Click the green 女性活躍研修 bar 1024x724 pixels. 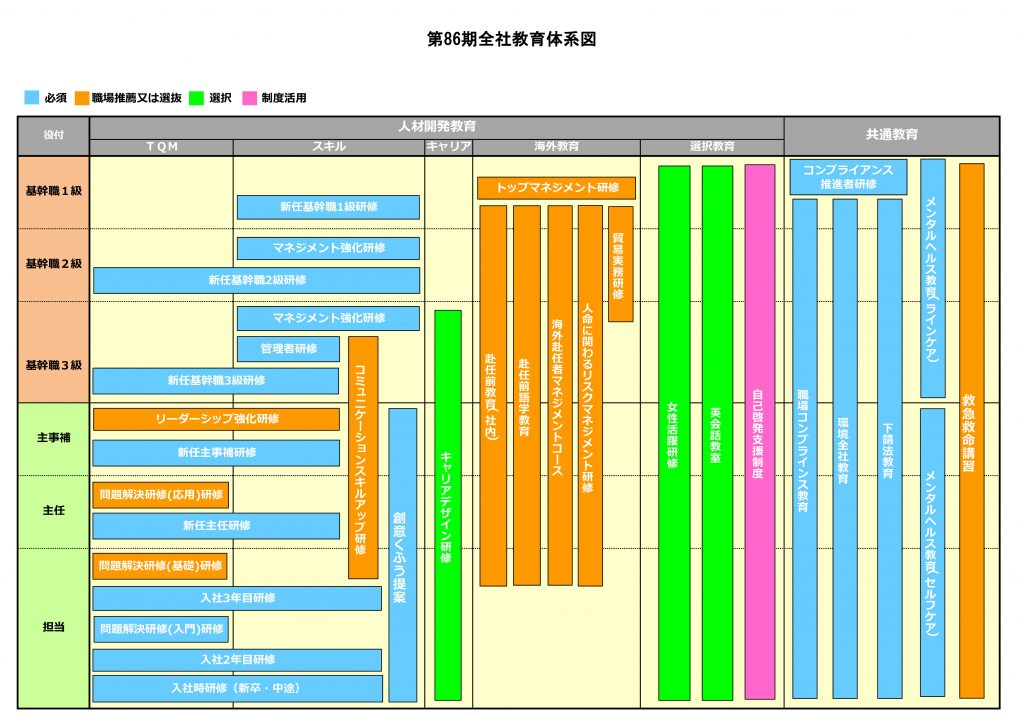click(x=674, y=433)
